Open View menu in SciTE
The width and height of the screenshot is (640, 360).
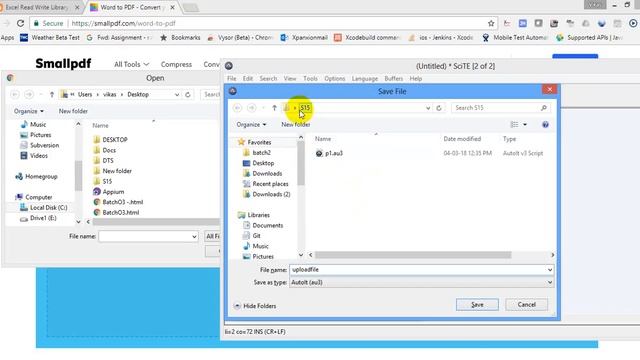point(290,78)
